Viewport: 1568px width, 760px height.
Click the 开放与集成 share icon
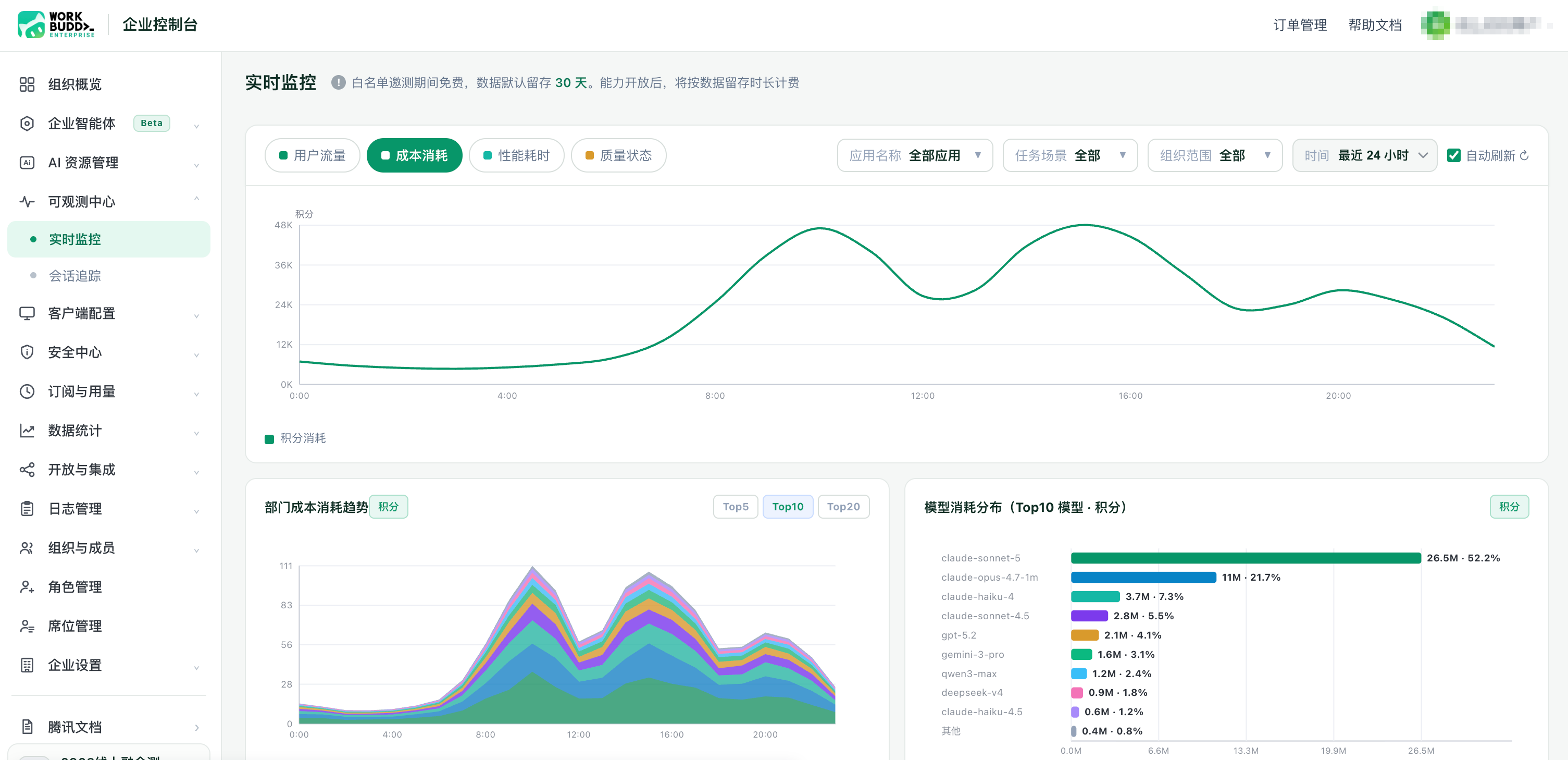[27, 470]
